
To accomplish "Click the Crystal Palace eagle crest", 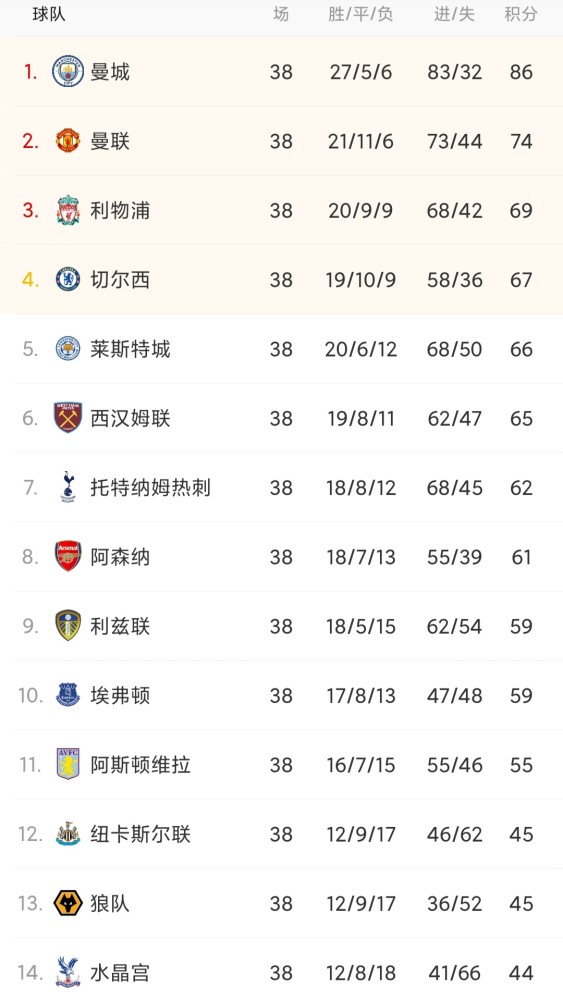I will click(x=68, y=972).
